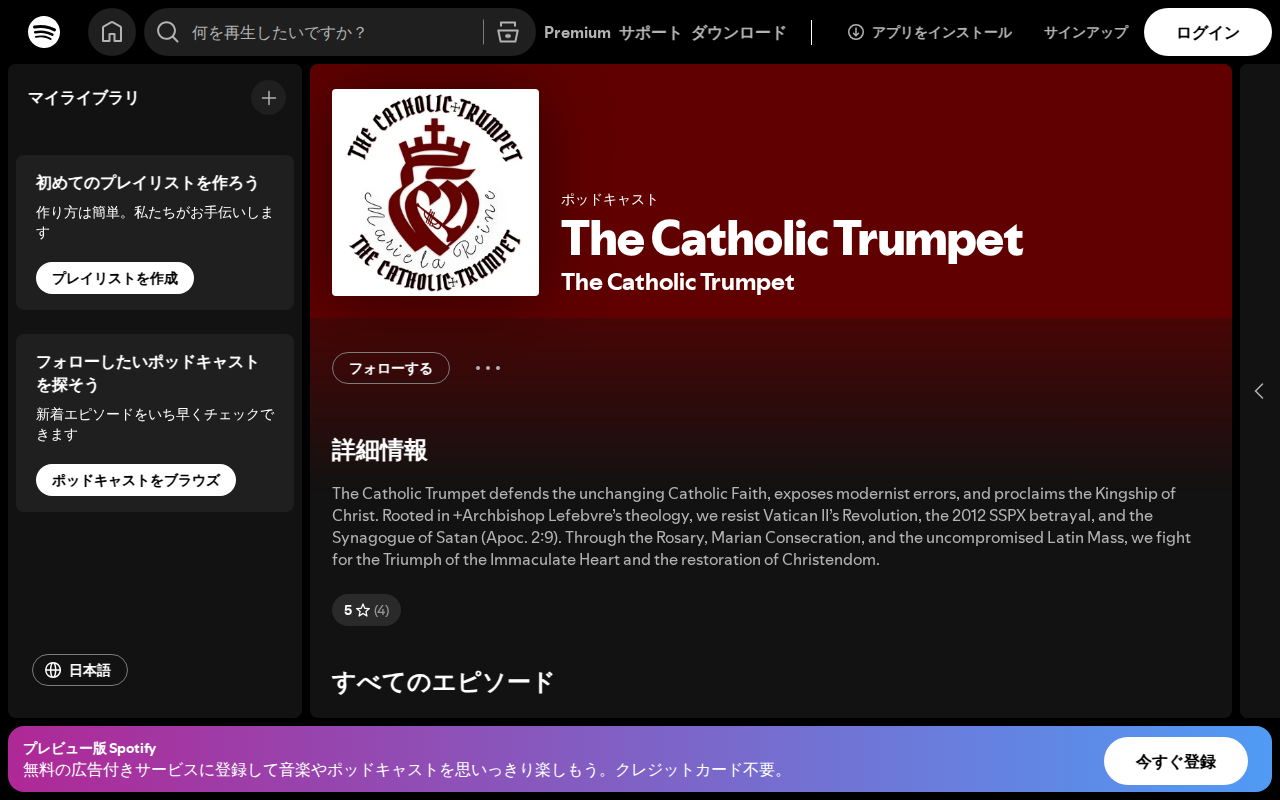
Task: Open the 日本語 language selector
Action: click(80, 670)
